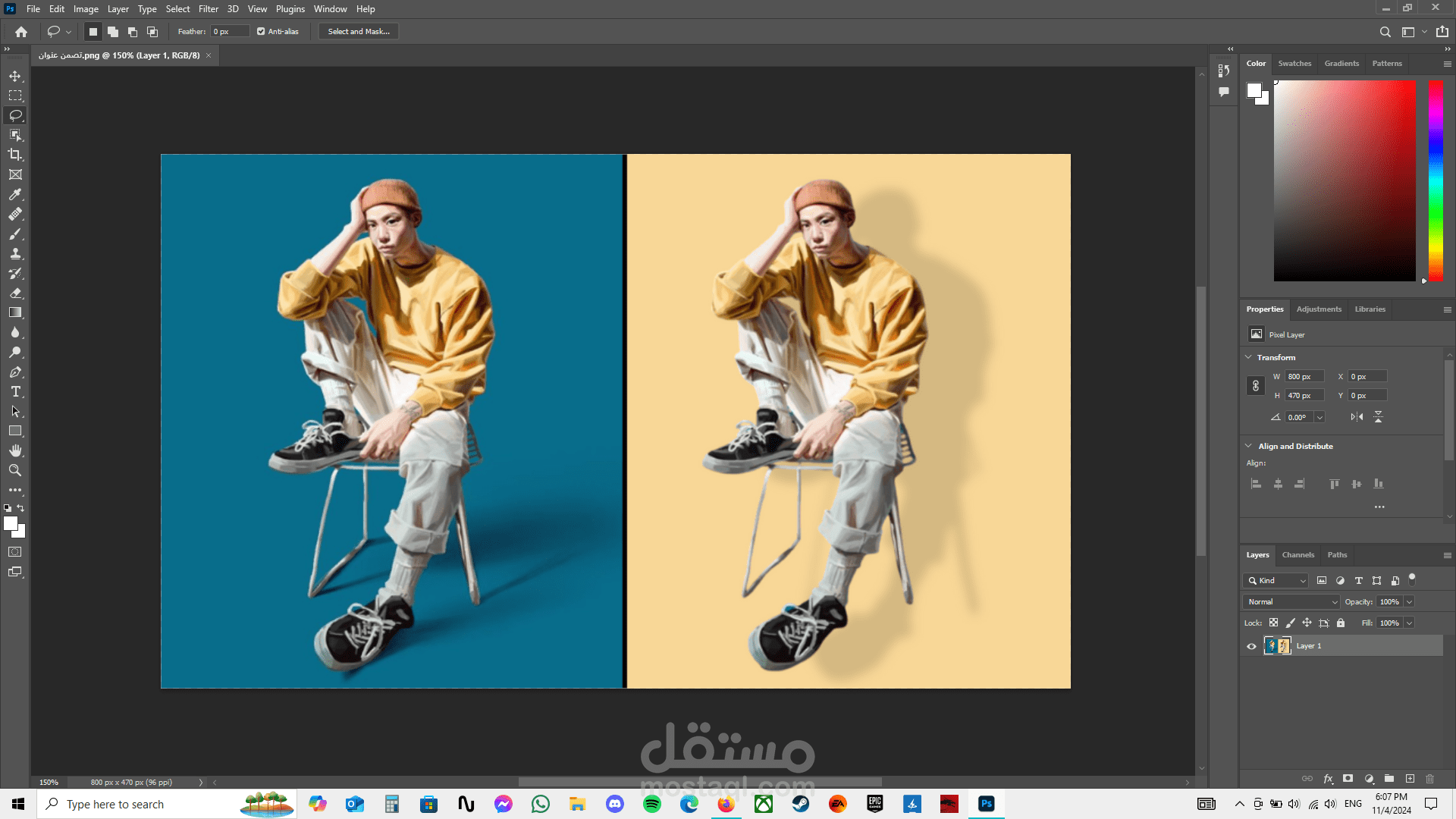Open the Fill slider dropdown arrow
1456x819 pixels.
(x=1410, y=623)
